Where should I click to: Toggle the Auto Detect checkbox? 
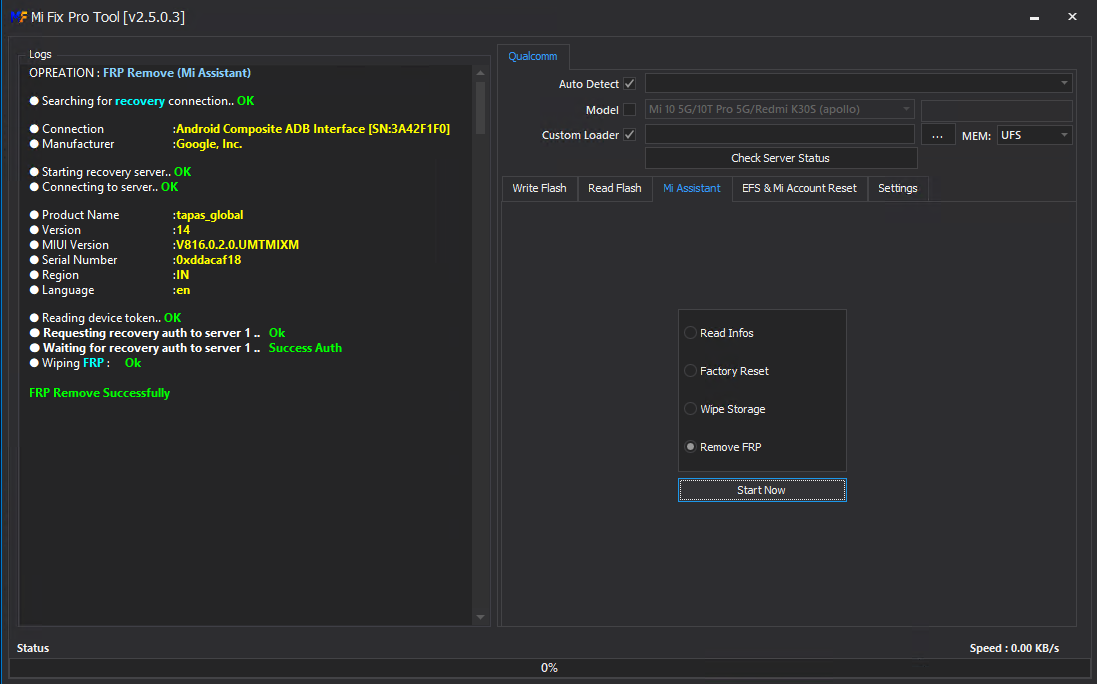(630, 84)
